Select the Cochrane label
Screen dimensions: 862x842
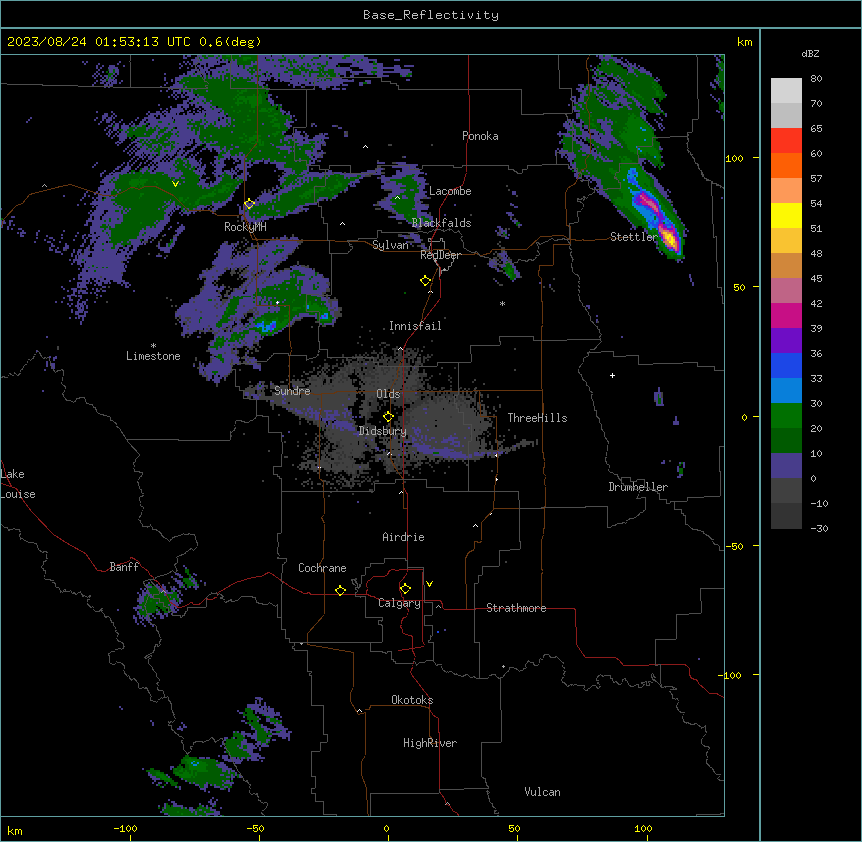(322, 568)
